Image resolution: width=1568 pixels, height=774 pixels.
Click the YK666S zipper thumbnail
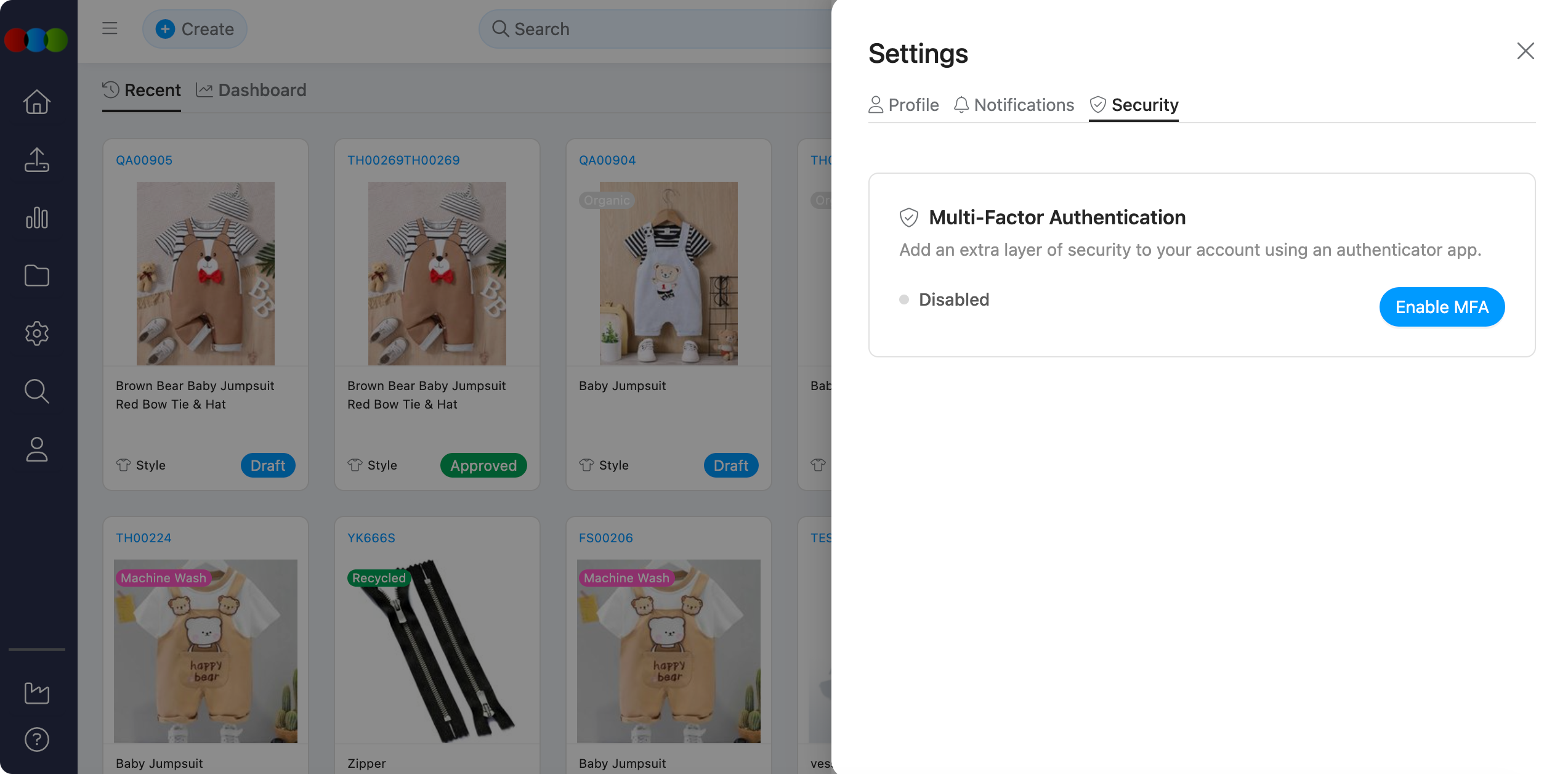click(437, 651)
